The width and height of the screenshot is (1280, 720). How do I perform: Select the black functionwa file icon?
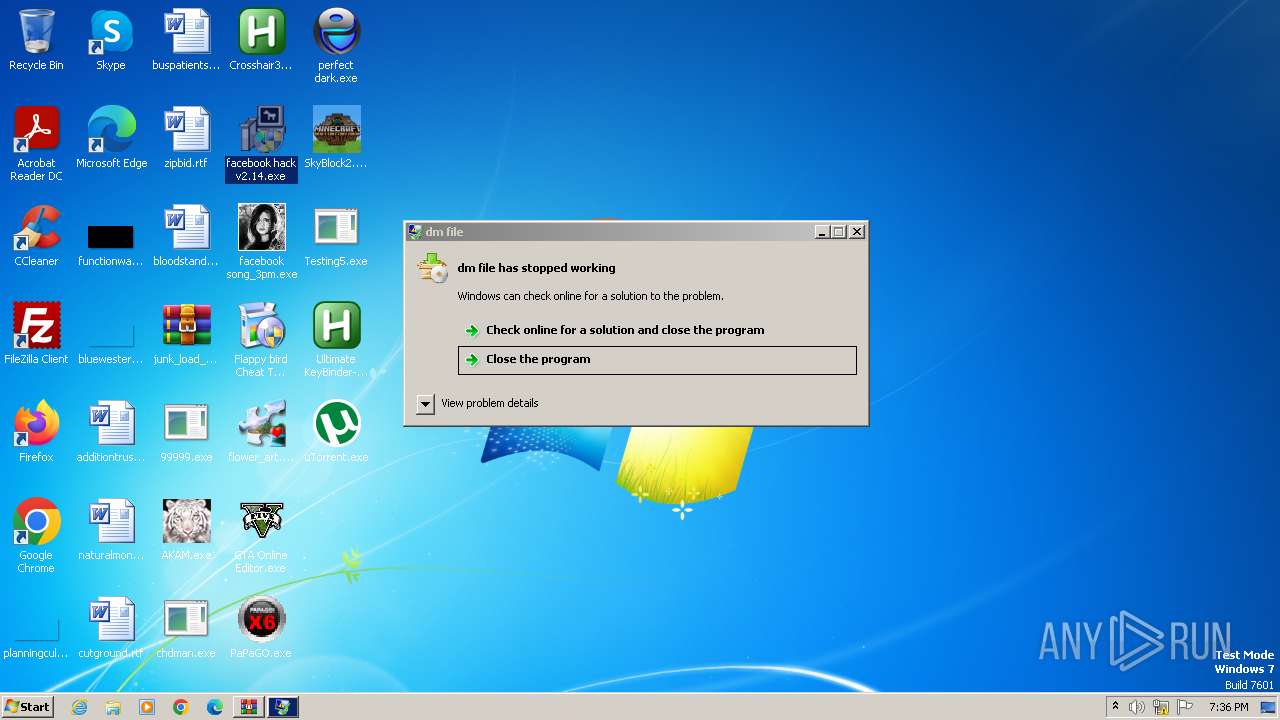[x=111, y=243]
